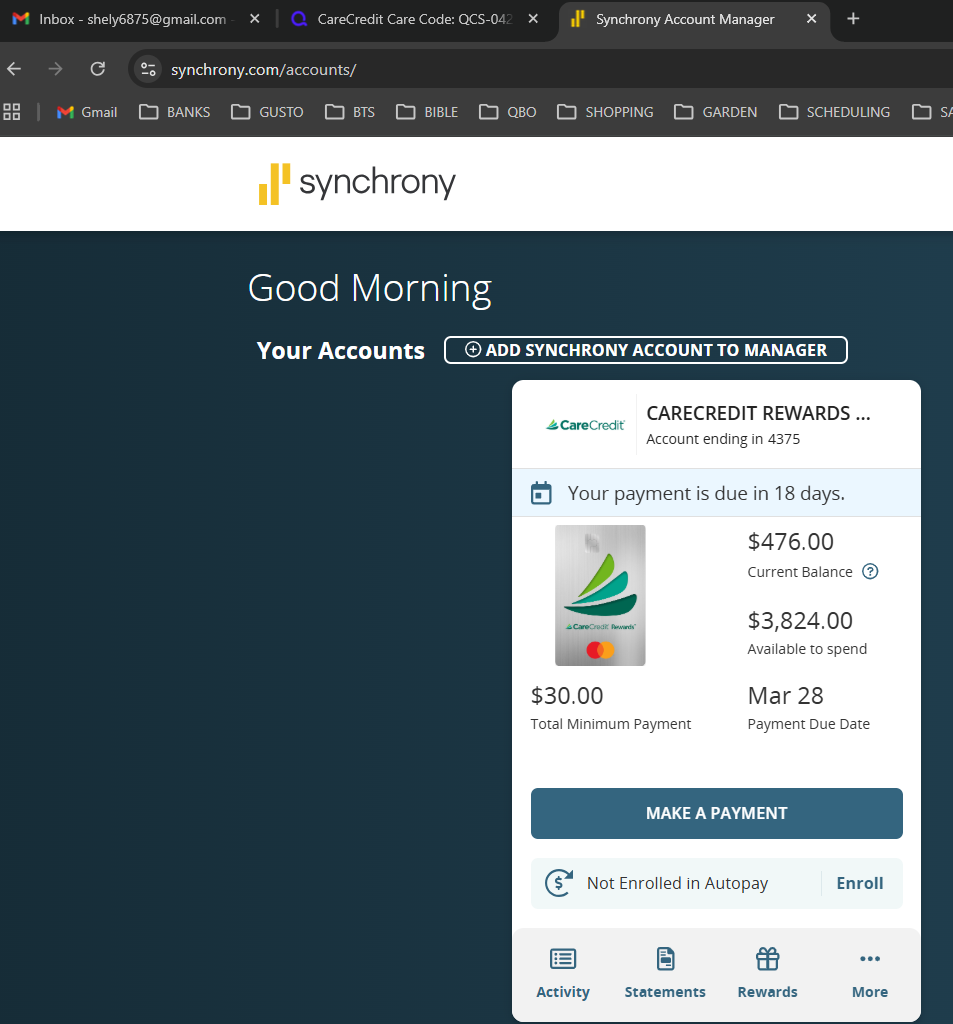
Task: Open the SCHEDULING bookmark folder
Action: (835, 112)
